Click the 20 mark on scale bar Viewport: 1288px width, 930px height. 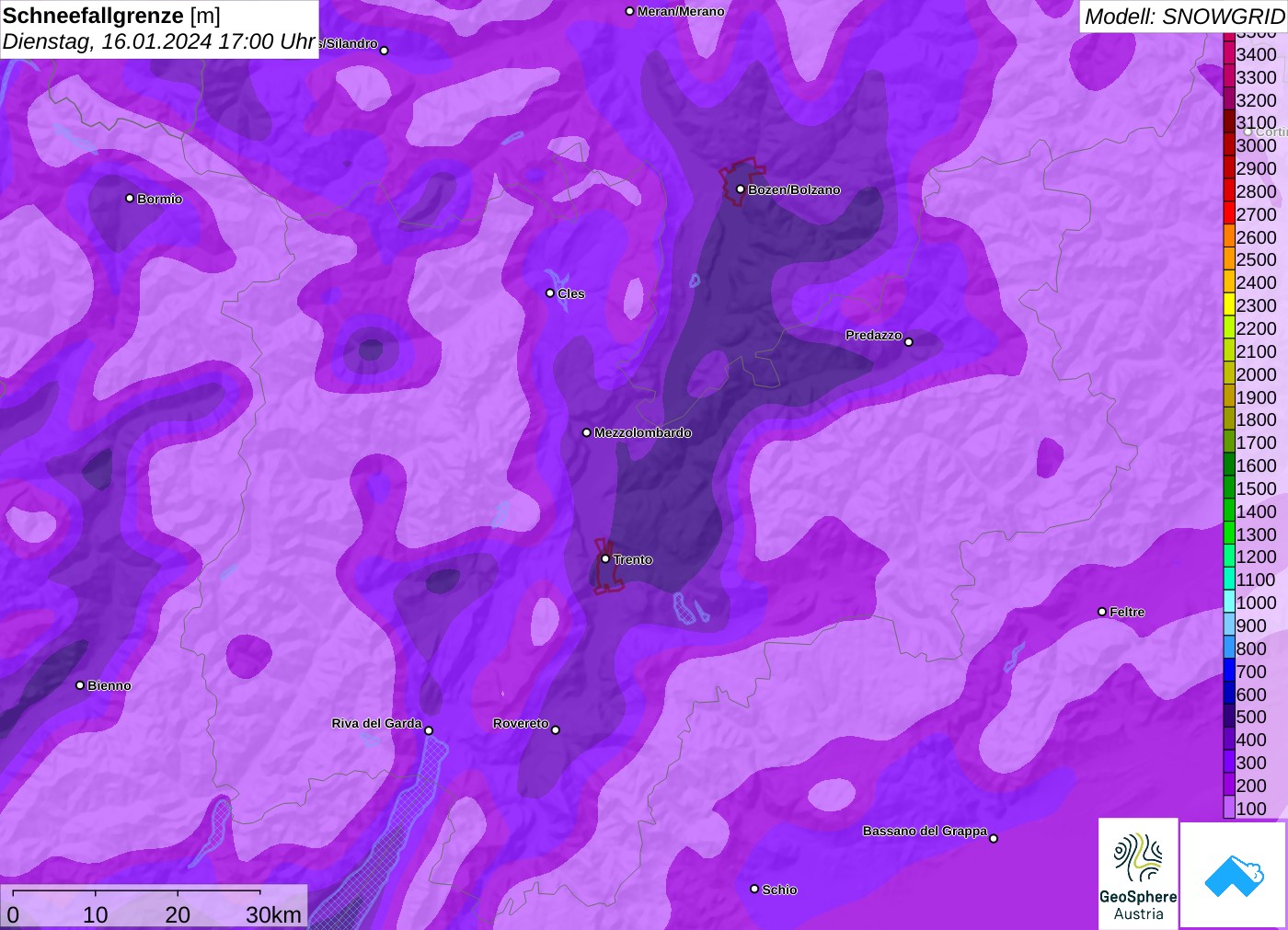[178, 914]
